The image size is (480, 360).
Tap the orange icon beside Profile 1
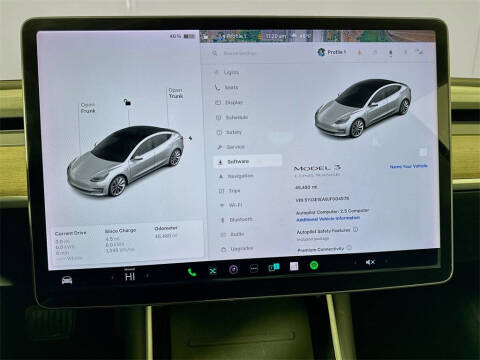click(x=359, y=52)
